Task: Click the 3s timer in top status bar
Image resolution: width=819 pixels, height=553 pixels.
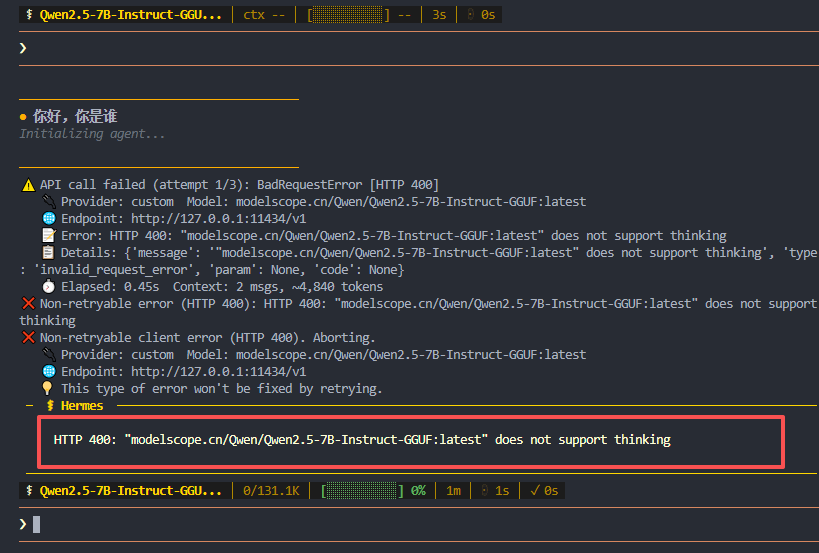Action: [x=439, y=15]
